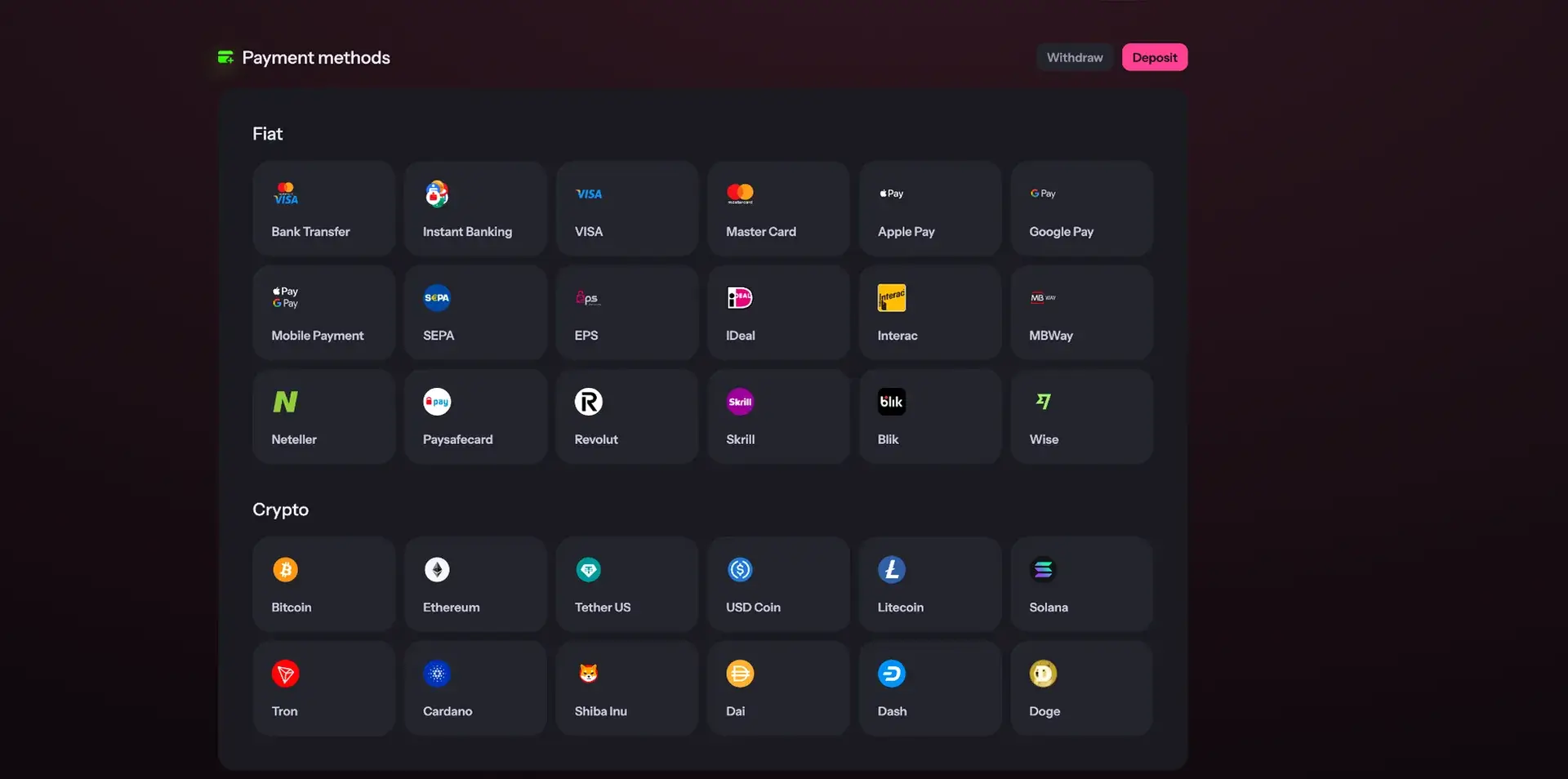Click the USD Coin icon
This screenshot has height=779, width=1568.
740,569
